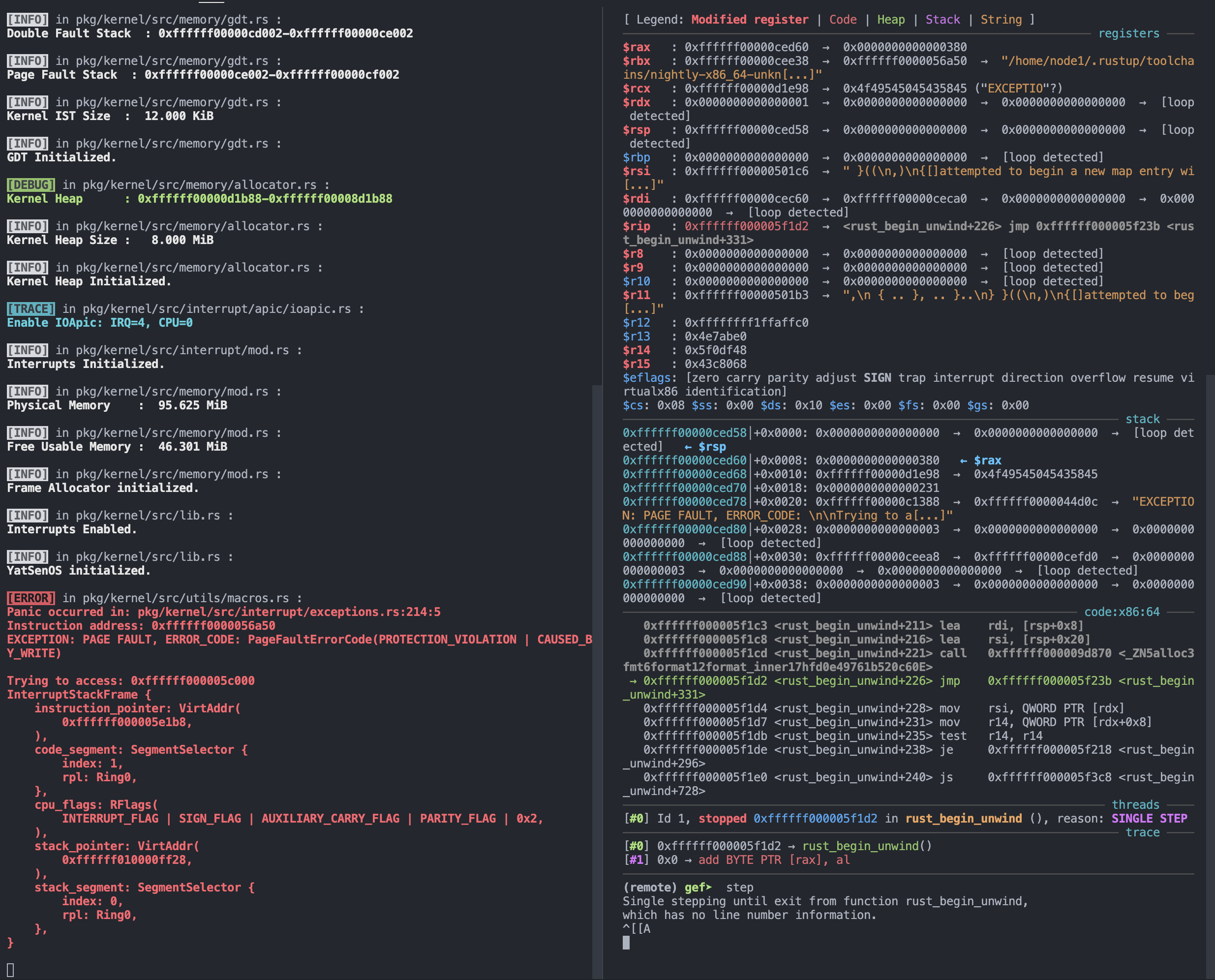Click the 'trace' section header
This screenshot has width=1215, height=980.
click(1142, 832)
